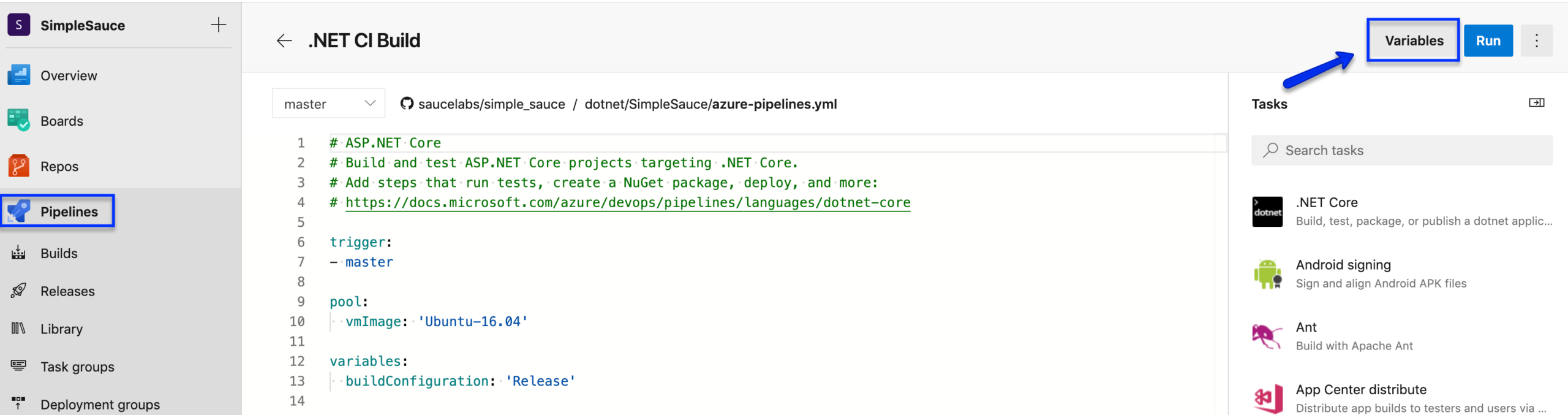Select the Android signing task

click(1401, 274)
